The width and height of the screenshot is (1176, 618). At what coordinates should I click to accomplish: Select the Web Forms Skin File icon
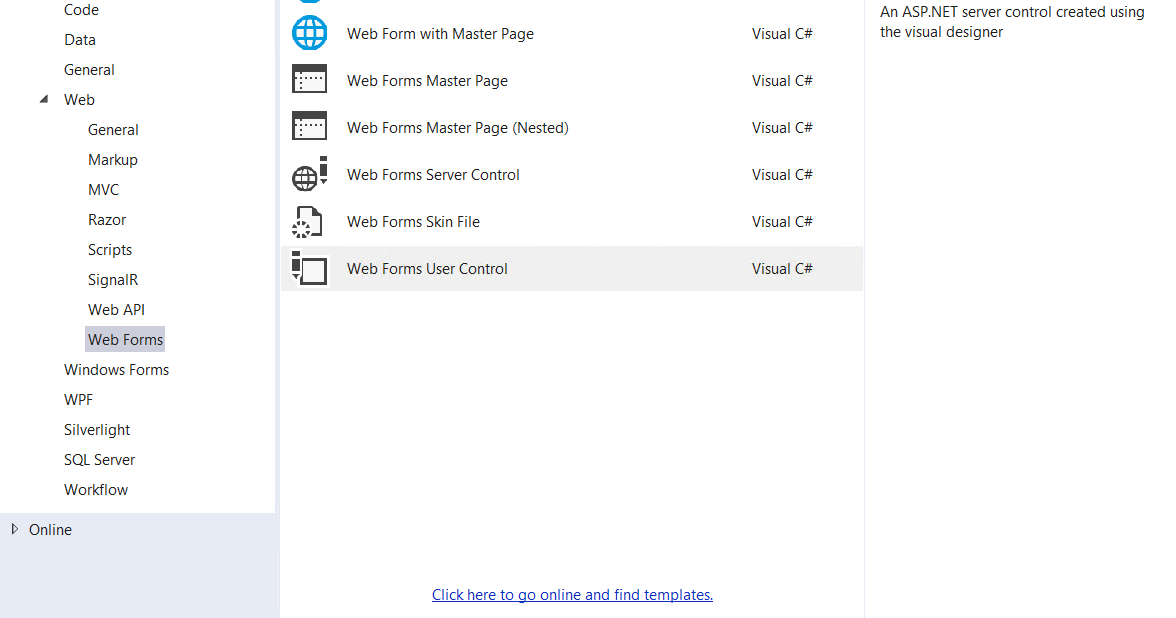(308, 222)
